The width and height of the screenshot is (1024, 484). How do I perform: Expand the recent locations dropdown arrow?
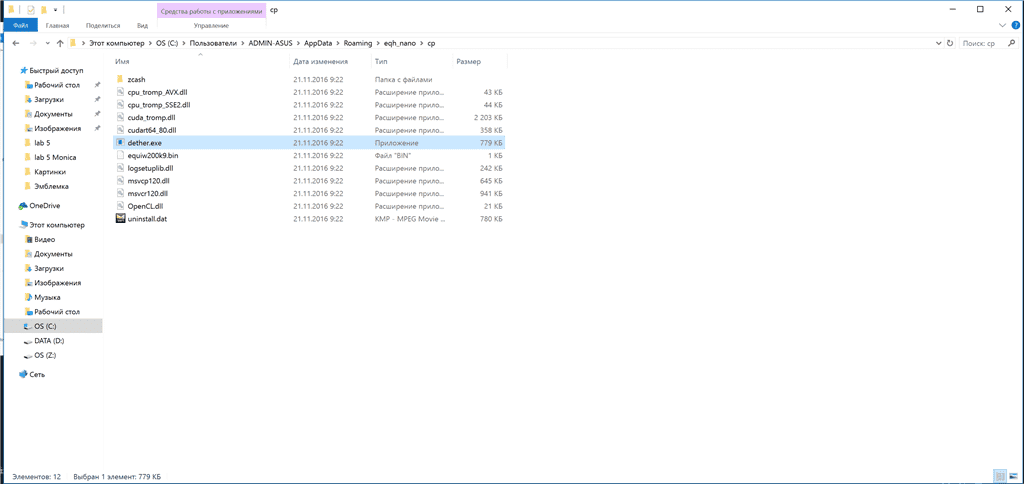point(47,44)
